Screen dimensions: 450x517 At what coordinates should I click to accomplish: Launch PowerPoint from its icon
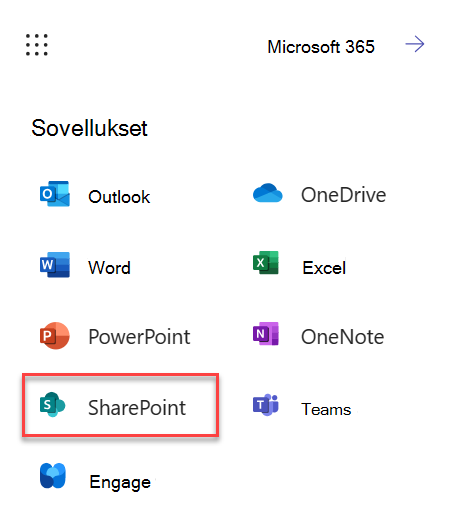click(55, 335)
